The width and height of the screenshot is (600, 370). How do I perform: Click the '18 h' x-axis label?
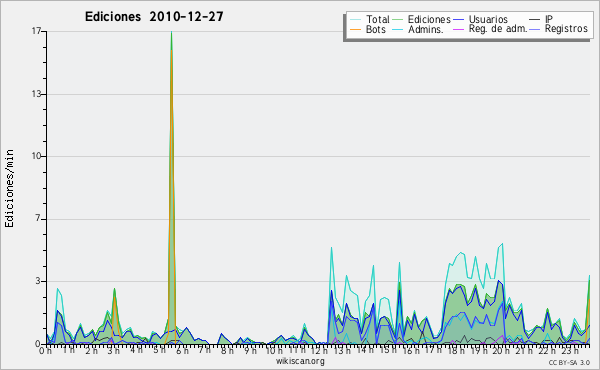[456, 350]
